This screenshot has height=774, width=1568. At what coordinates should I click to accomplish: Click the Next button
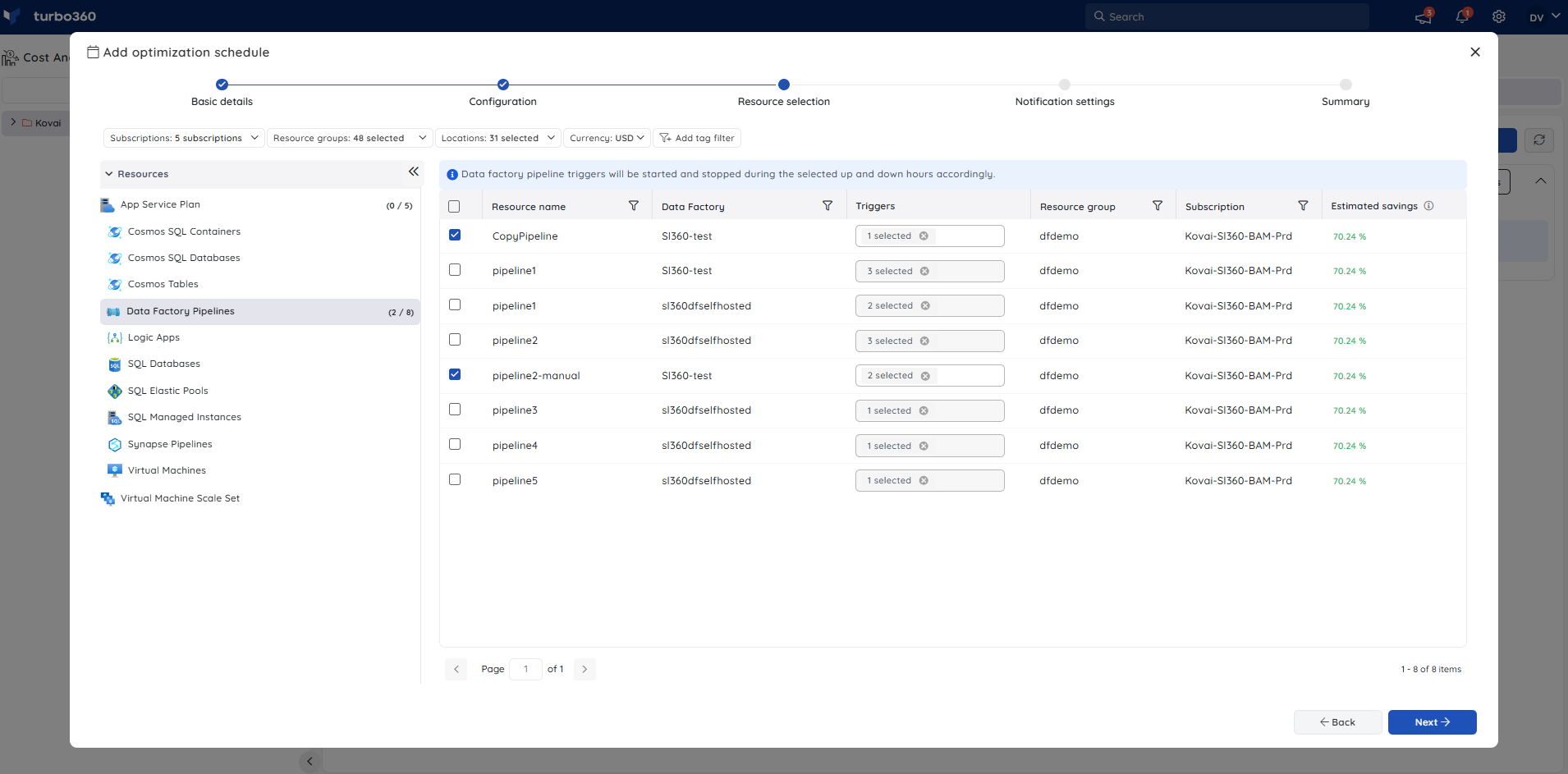coord(1433,722)
